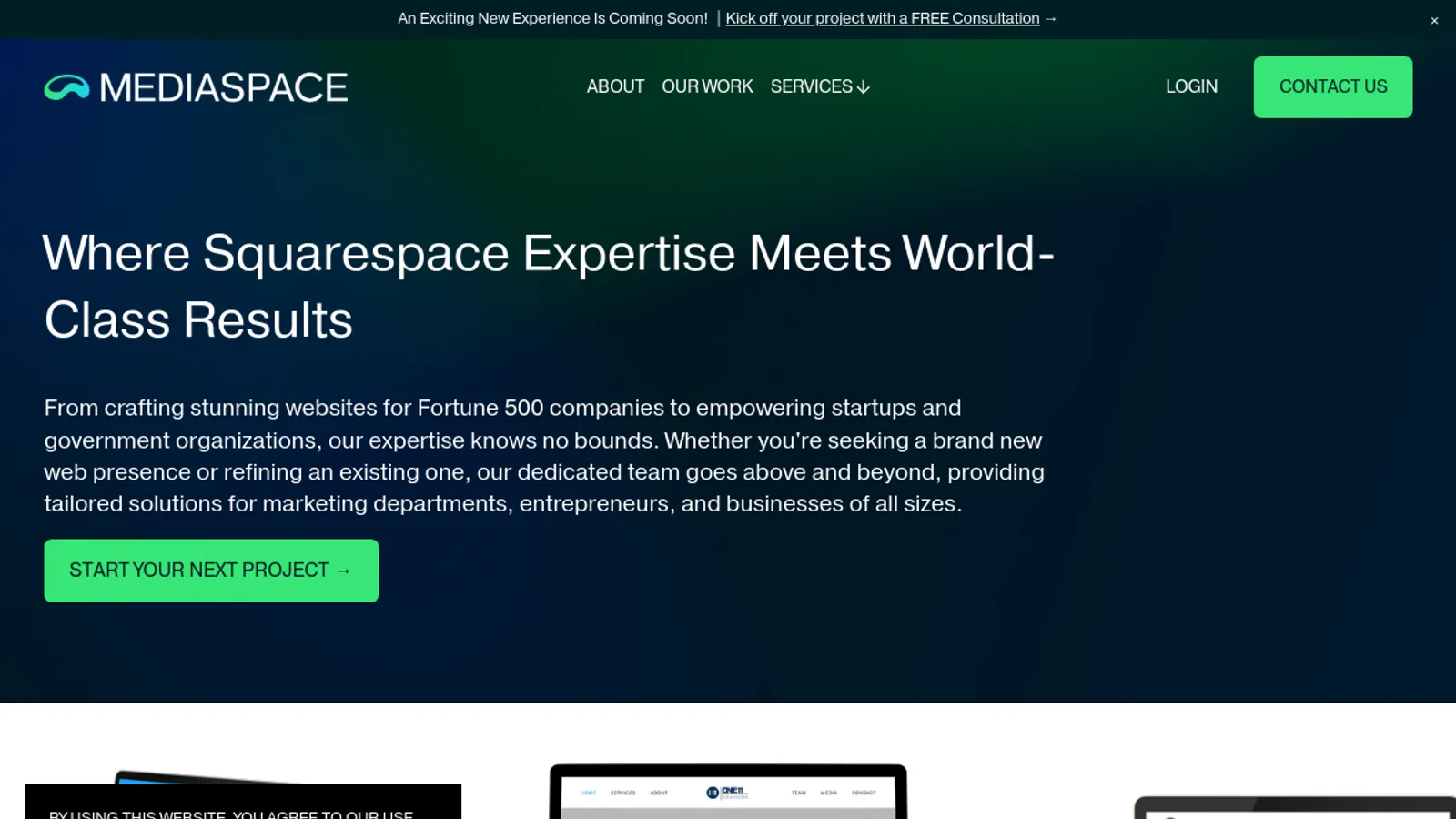The height and width of the screenshot is (819, 1456).
Task: Click the Login link
Action: [1191, 86]
